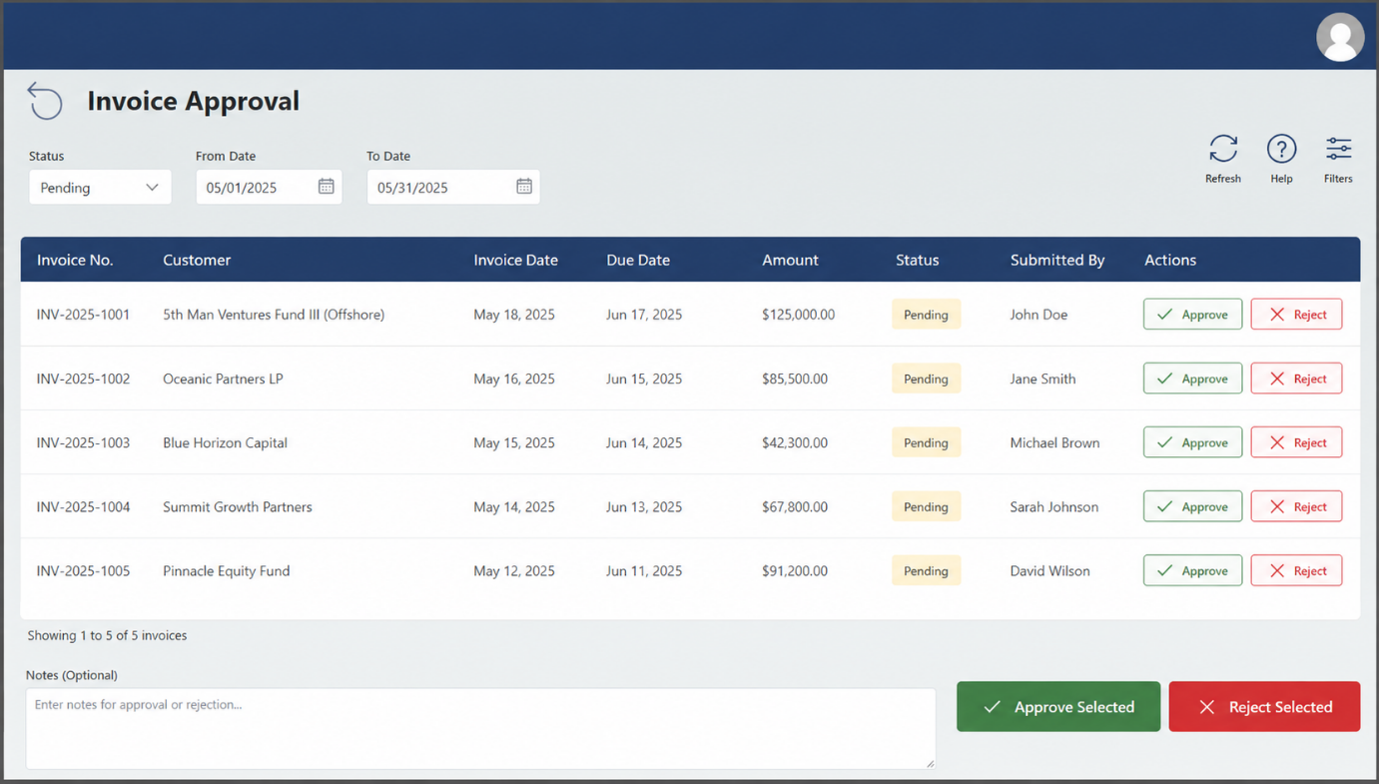This screenshot has height=784, width=1379.
Task: Approve invoice INV-2025-1001
Action: point(1193,314)
